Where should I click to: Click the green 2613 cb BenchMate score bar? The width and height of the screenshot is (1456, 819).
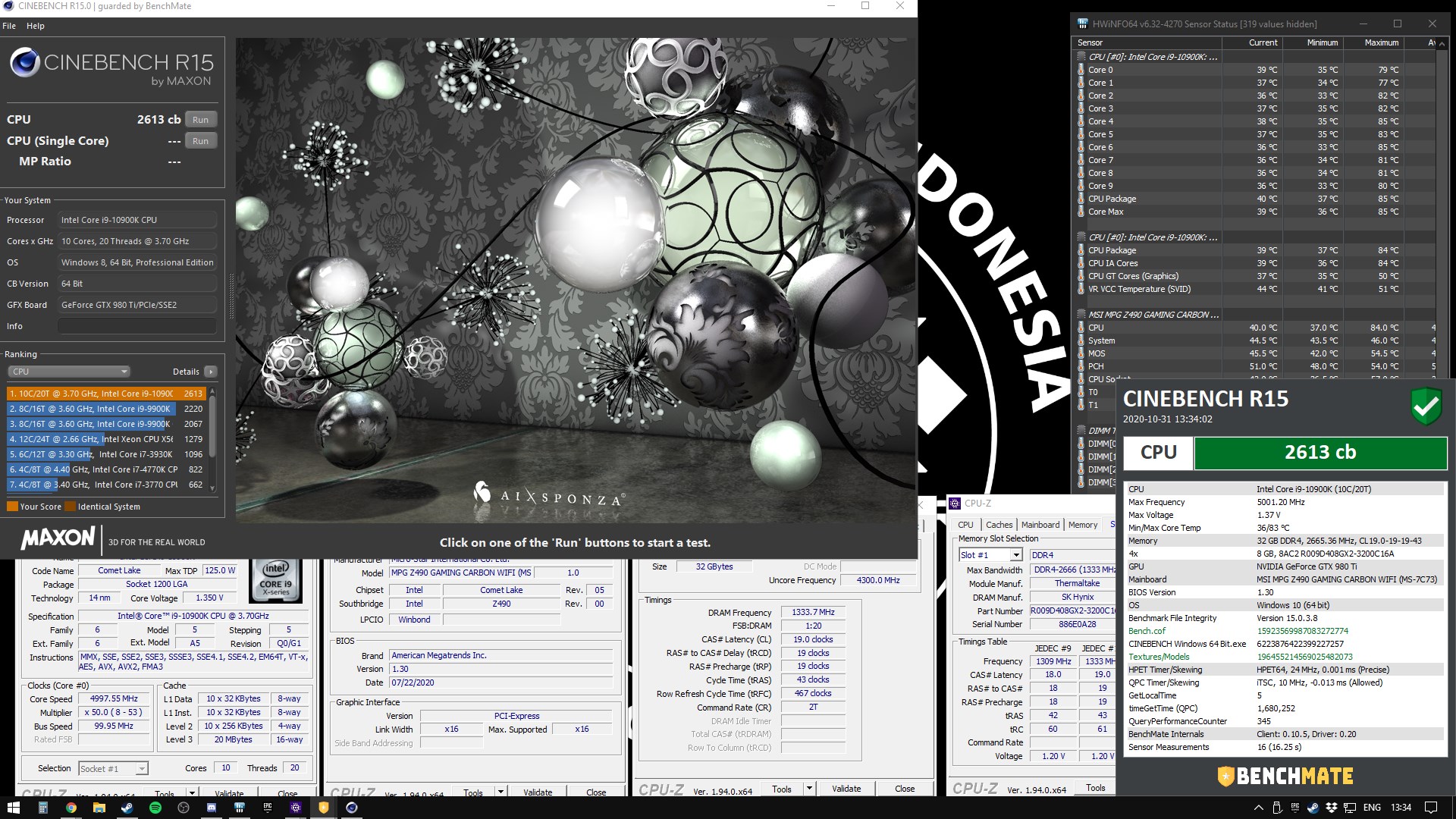click(1320, 453)
